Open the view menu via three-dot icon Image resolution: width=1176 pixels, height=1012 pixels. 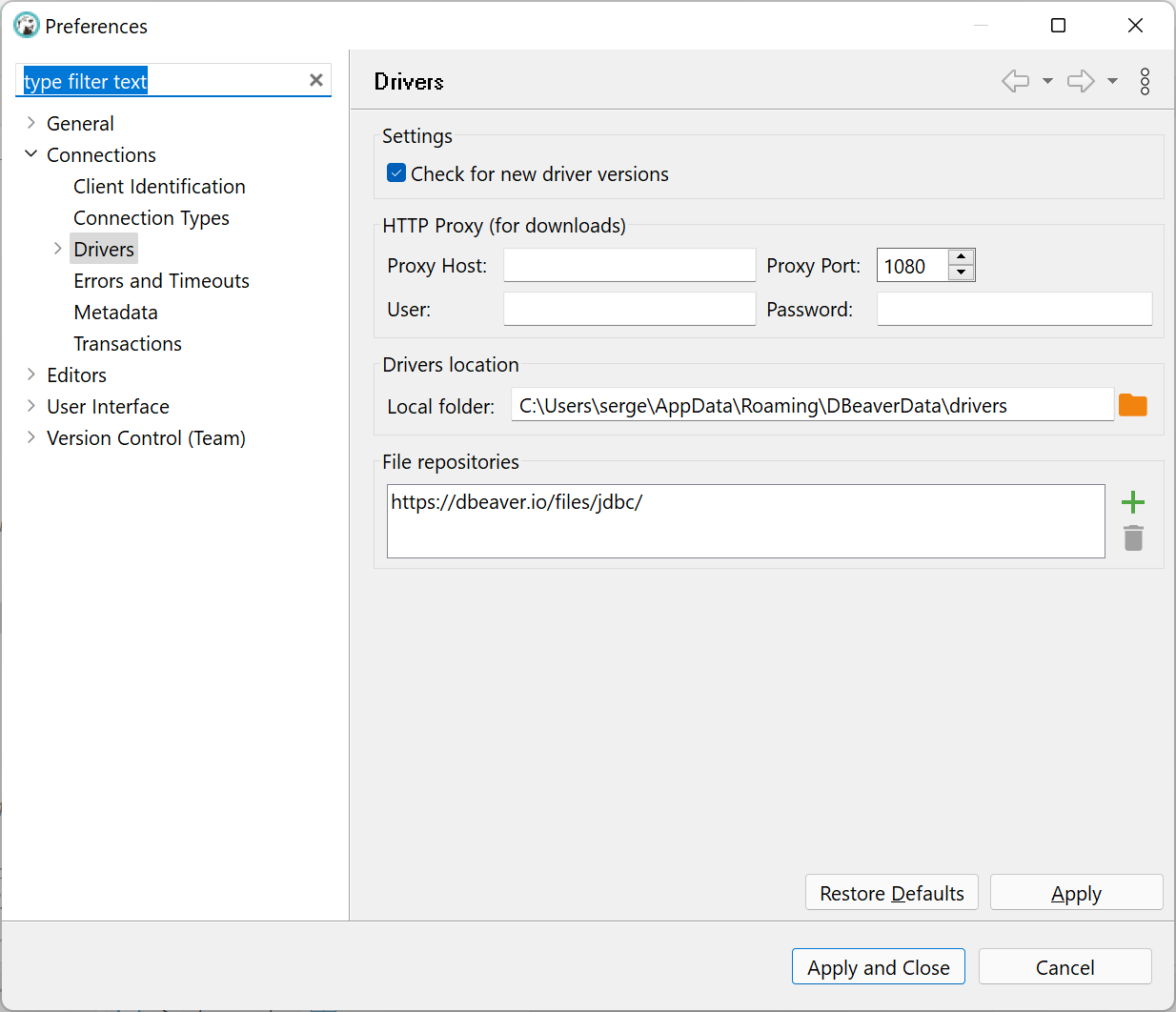tap(1145, 81)
